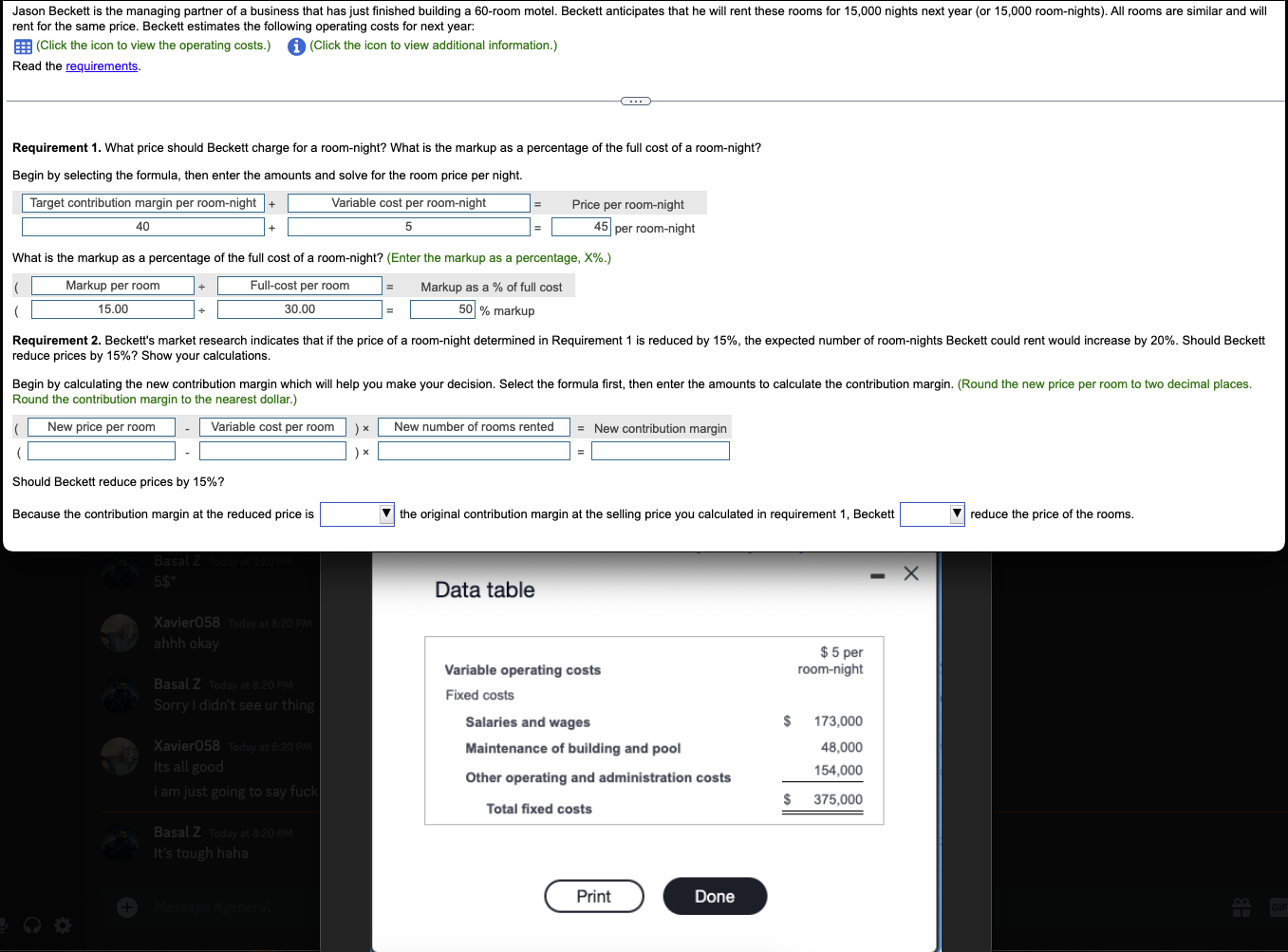Print the data table
The image size is (1288, 952).
(x=593, y=896)
